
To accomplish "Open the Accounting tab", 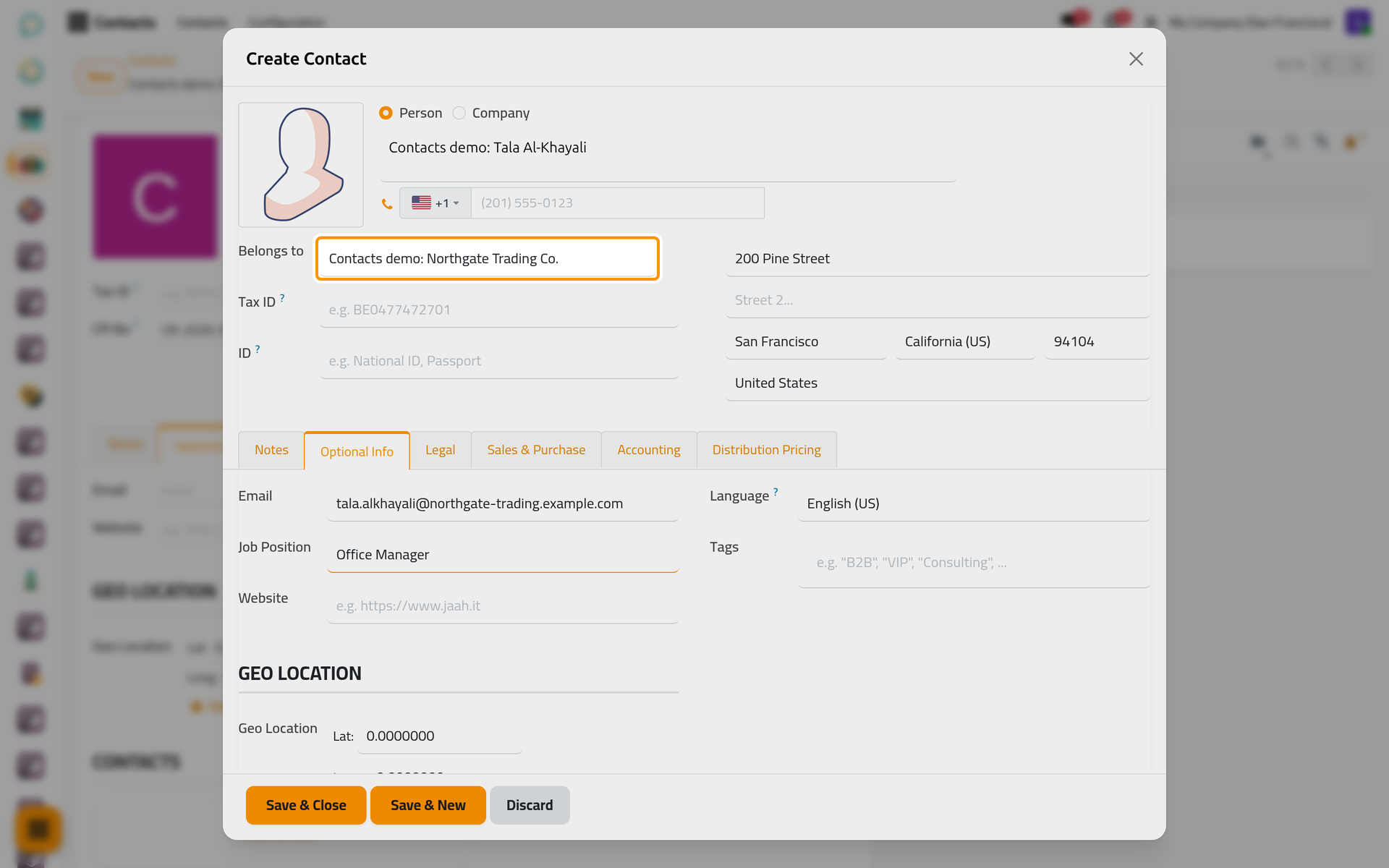I will coord(649,450).
